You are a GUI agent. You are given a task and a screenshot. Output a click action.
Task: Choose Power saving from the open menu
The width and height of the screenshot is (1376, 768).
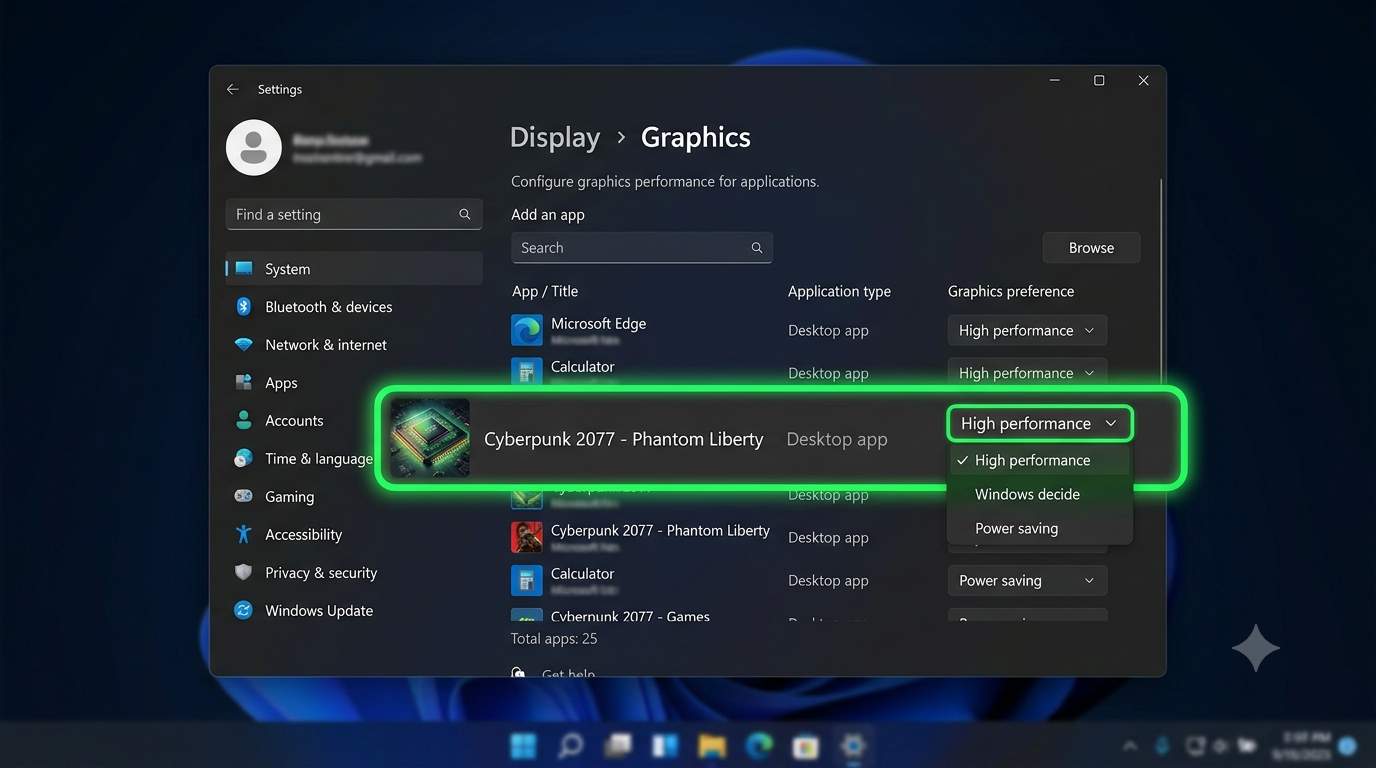1039,528
